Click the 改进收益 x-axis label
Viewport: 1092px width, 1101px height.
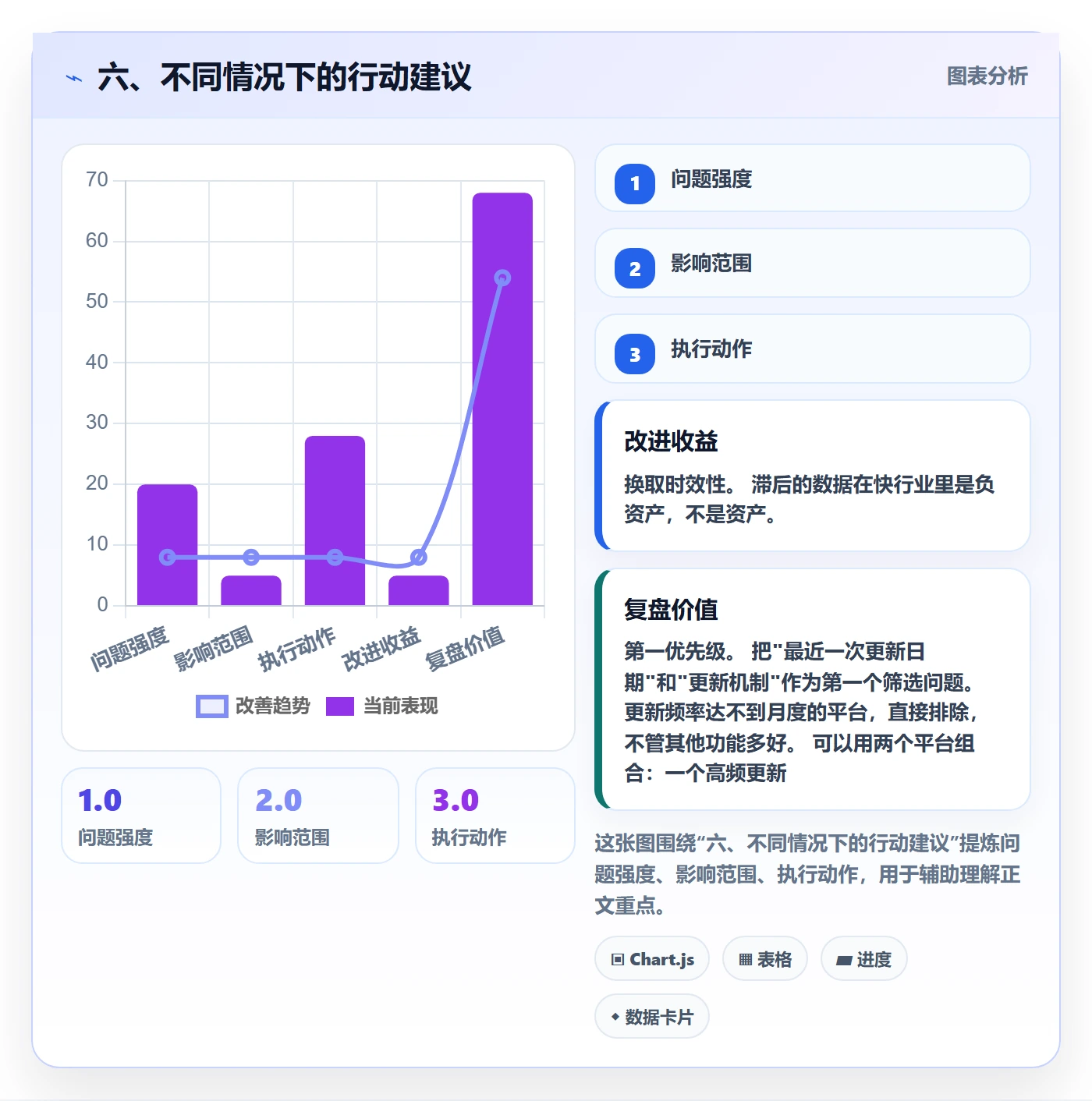pyautogui.click(x=381, y=649)
